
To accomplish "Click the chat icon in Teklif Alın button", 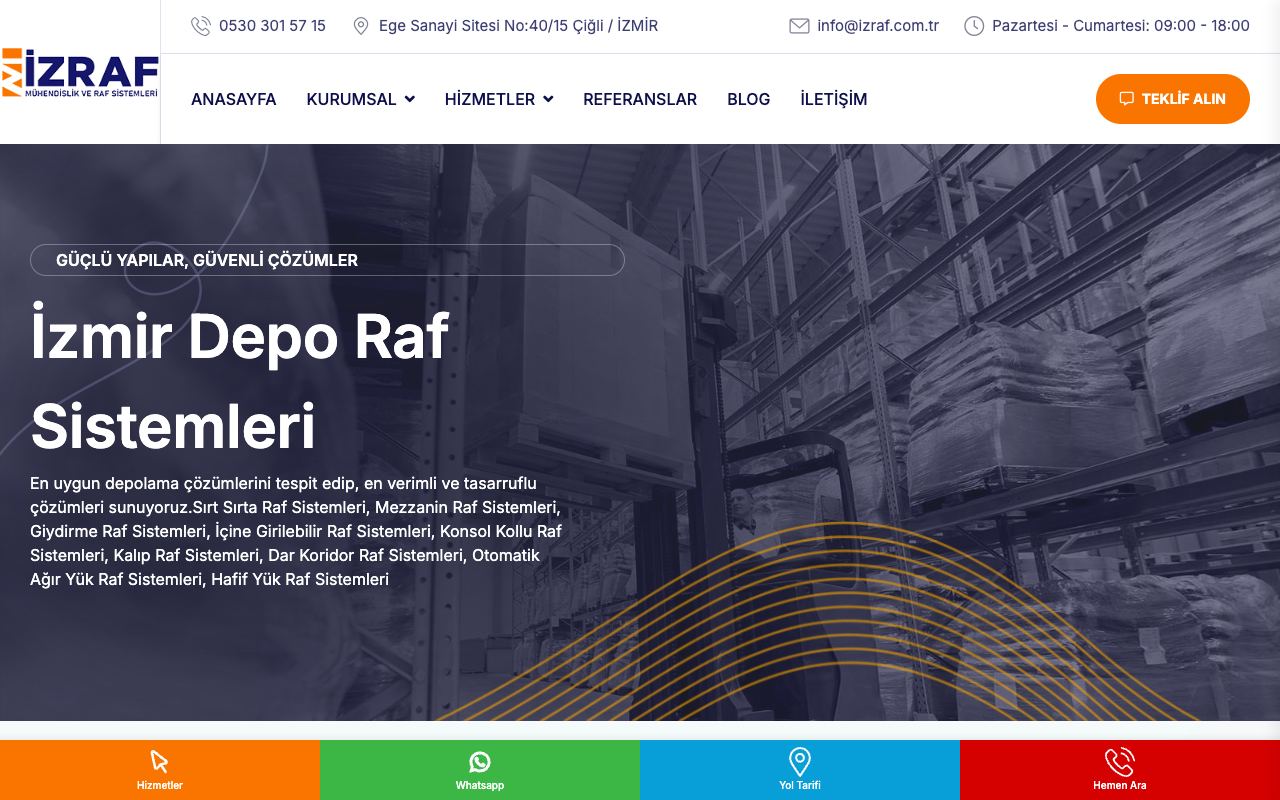I will tap(1126, 99).
